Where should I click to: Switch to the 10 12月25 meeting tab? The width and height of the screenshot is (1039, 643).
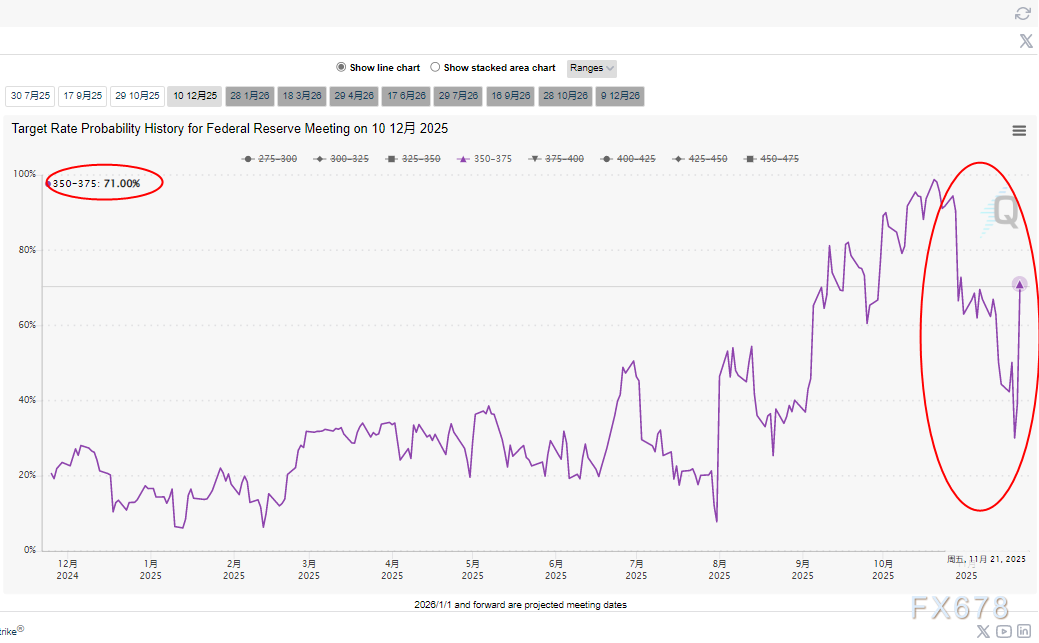pos(195,96)
